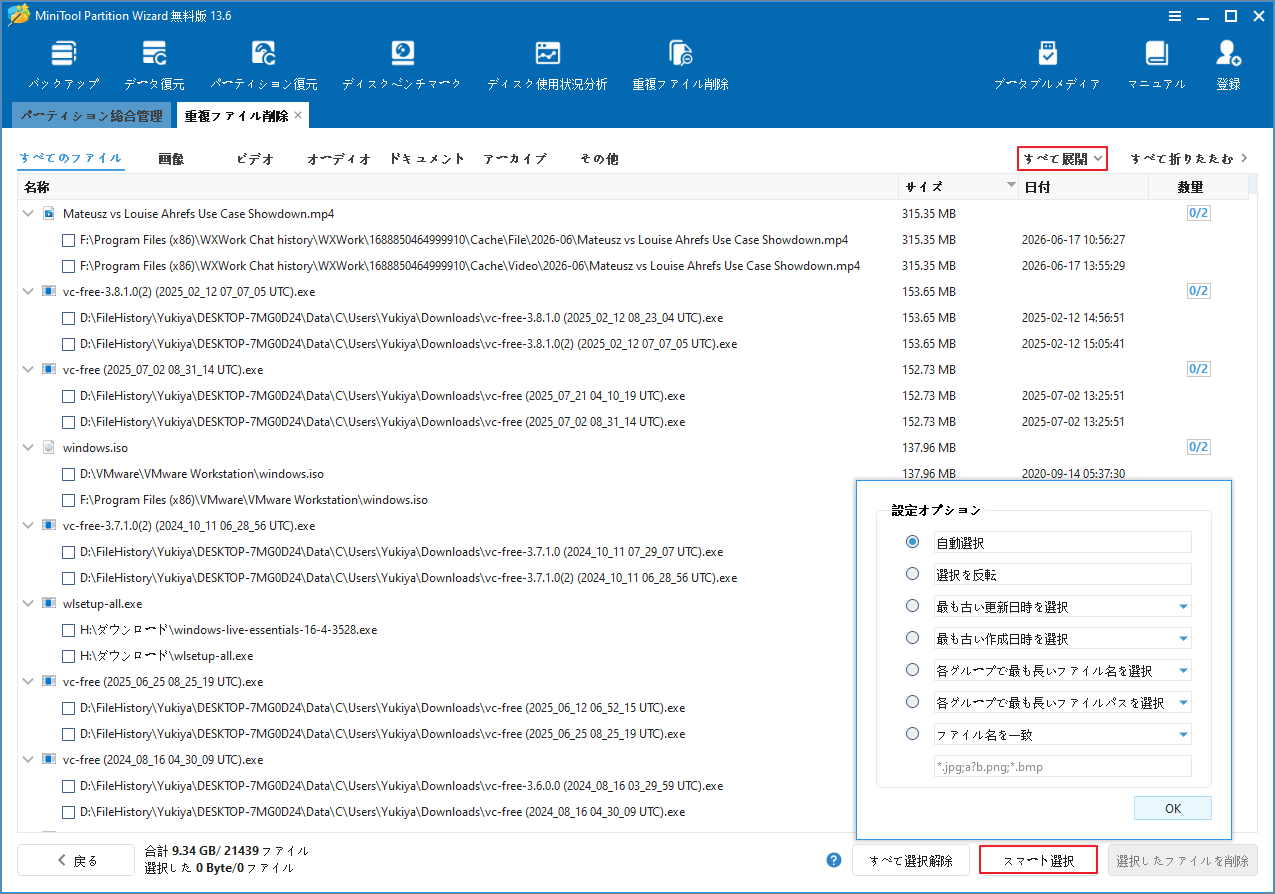The width and height of the screenshot is (1275, 894).
Task: Select the ドキュメント filter tab
Action: point(427,158)
